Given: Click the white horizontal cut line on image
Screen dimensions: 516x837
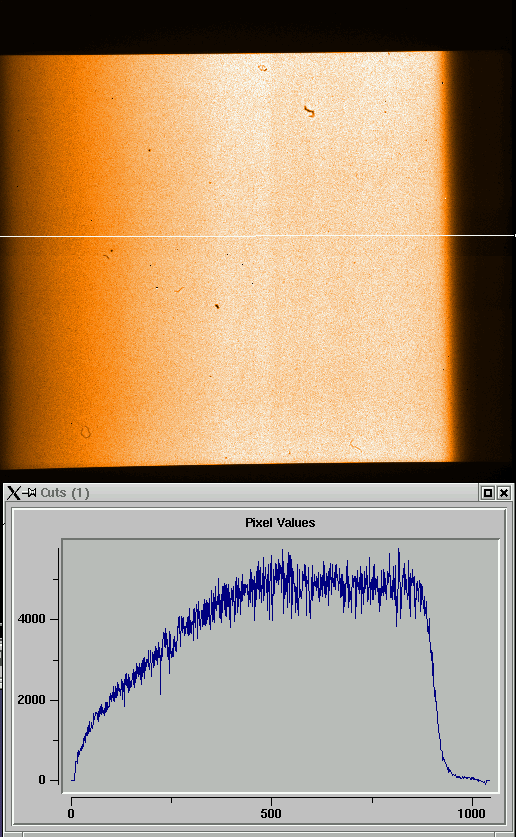Looking at the screenshot, I should (258, 235).
